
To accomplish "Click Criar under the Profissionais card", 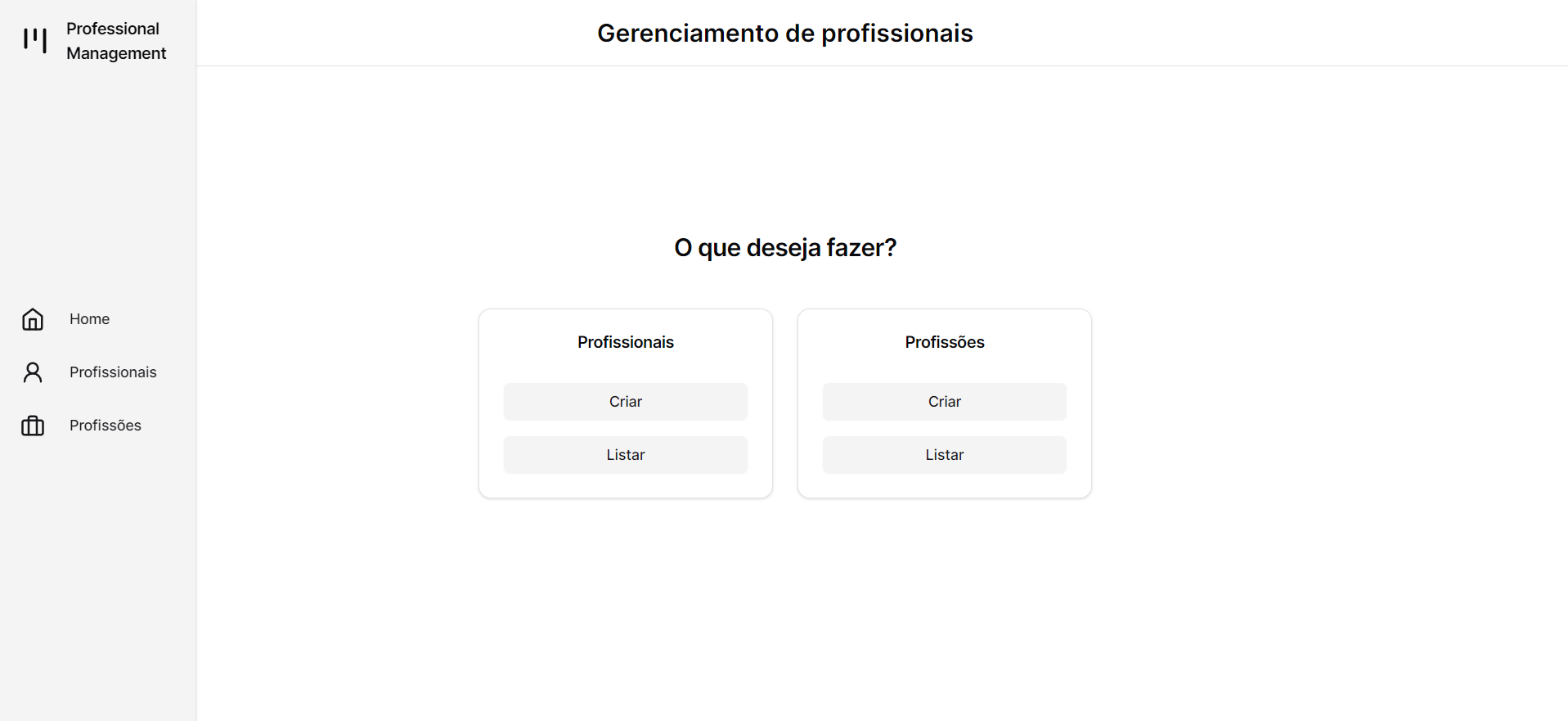I will 626,402.
